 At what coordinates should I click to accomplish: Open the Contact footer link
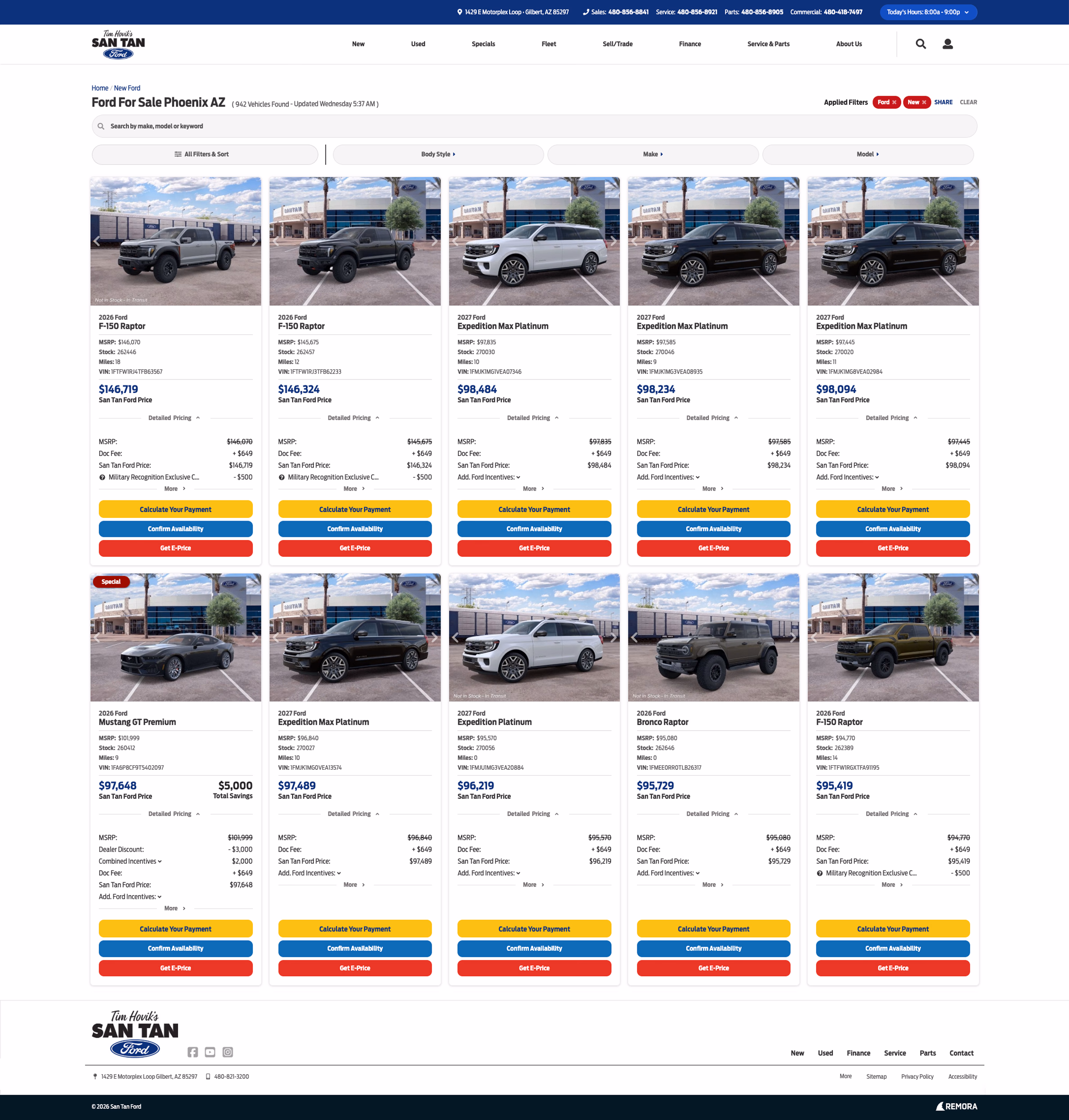coord(962,1053)
